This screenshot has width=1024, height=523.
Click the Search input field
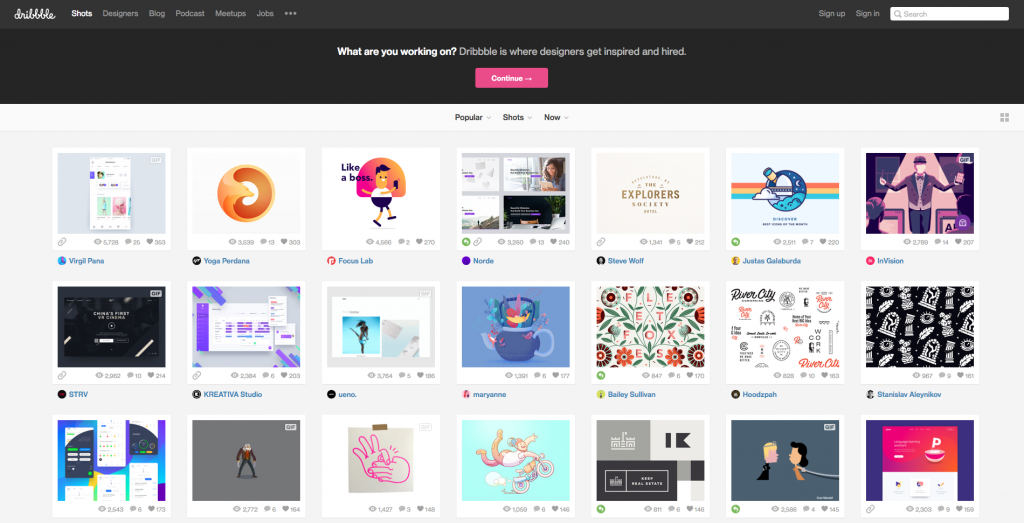pos(950,14)
